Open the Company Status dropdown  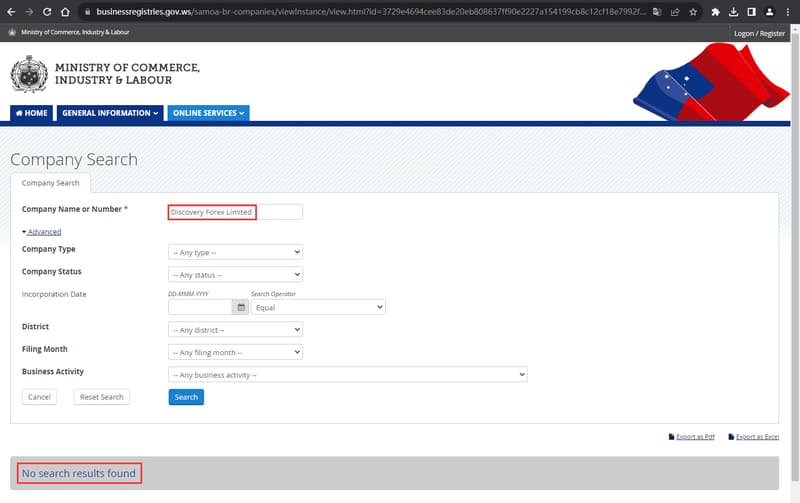(235, 274)
